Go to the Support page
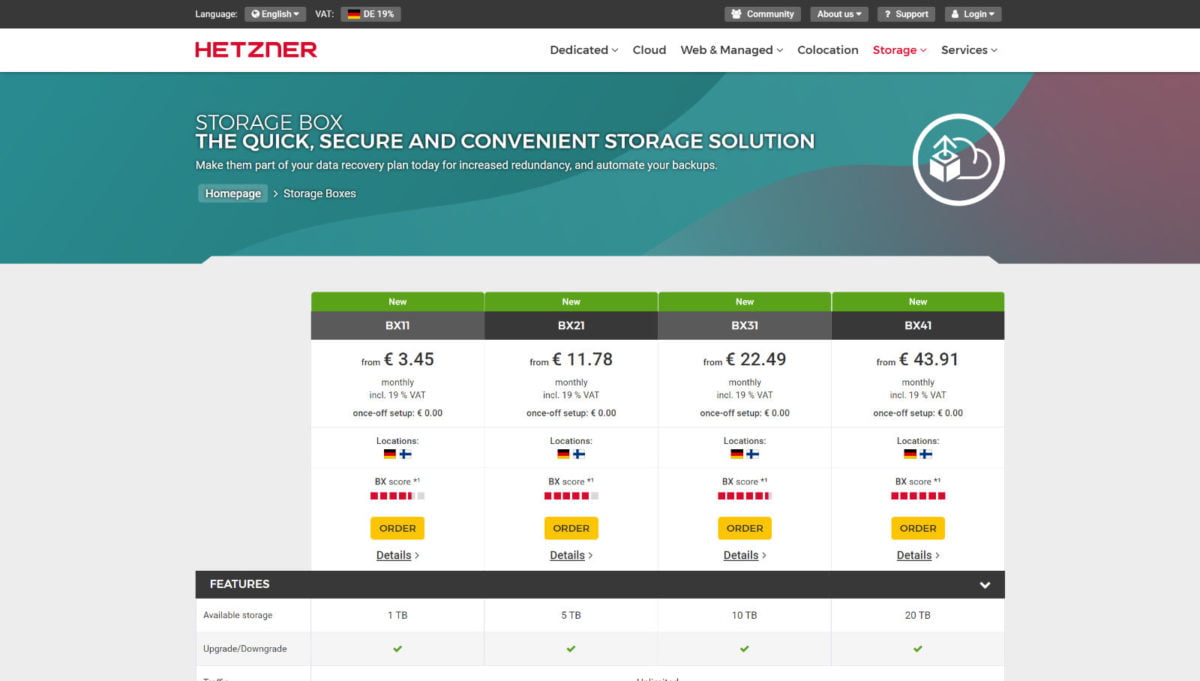Image resolution: width=1200 pixels, height=681 pixels. 905,14
